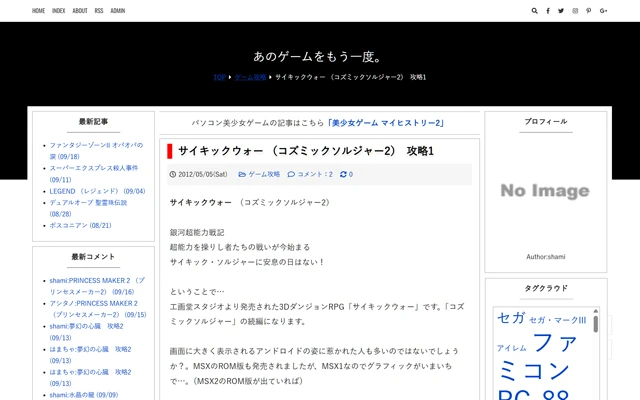Click the セガ・マークIII tag
This screenshot has height=400, width=640.
click(x=558, y=320)
